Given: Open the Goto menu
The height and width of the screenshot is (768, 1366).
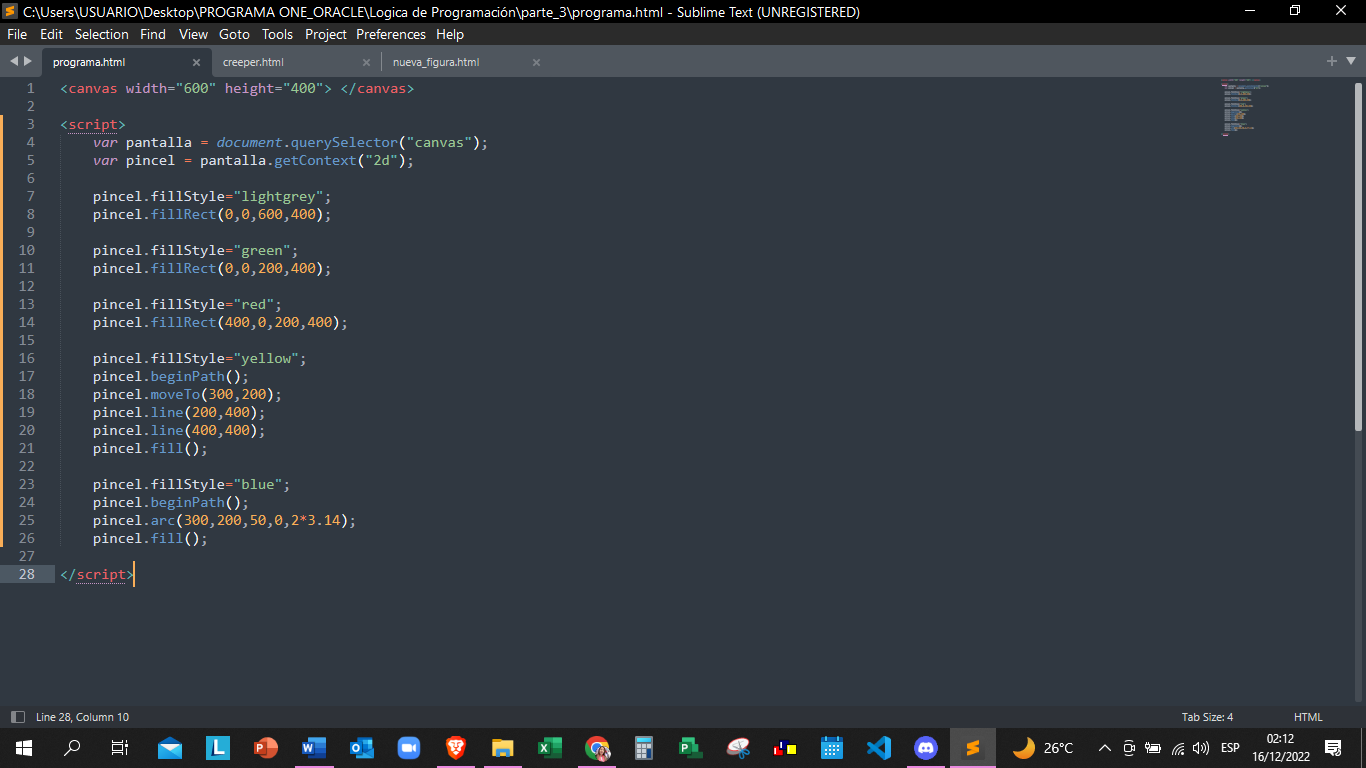Looking at the screenshot, I should pyautogui.click(x=234, y=34).
